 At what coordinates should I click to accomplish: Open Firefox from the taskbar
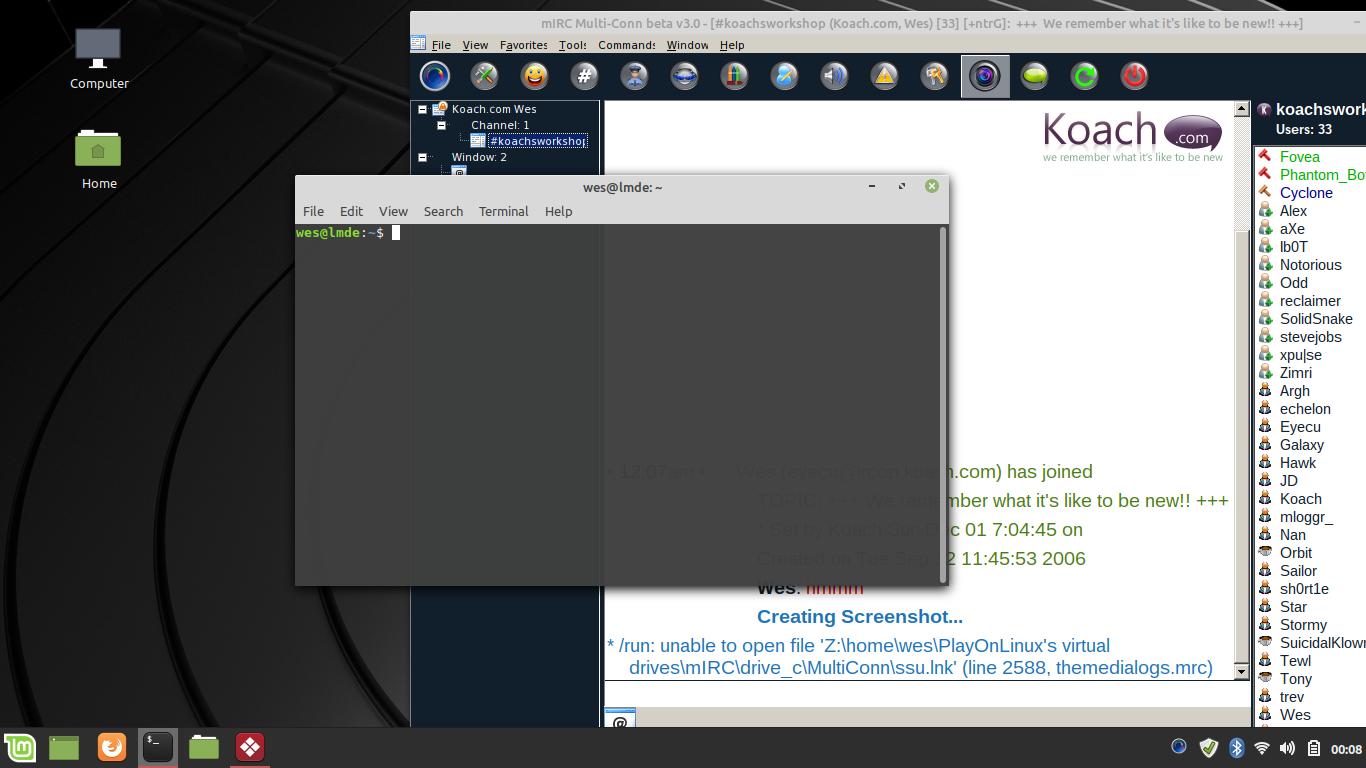click(x=112, y=747)
